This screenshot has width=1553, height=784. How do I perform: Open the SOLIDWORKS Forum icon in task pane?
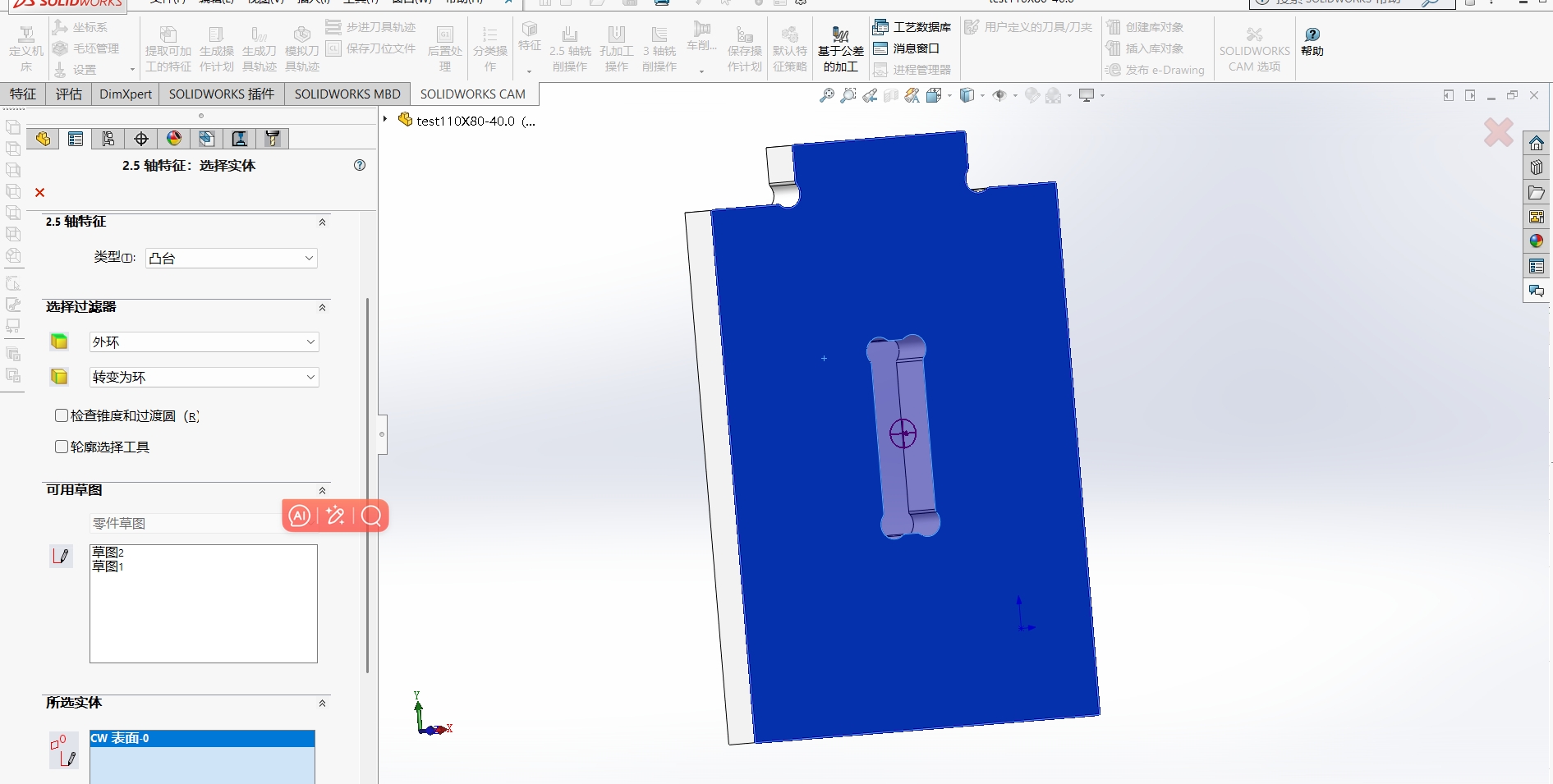(x=1537, y=291)
